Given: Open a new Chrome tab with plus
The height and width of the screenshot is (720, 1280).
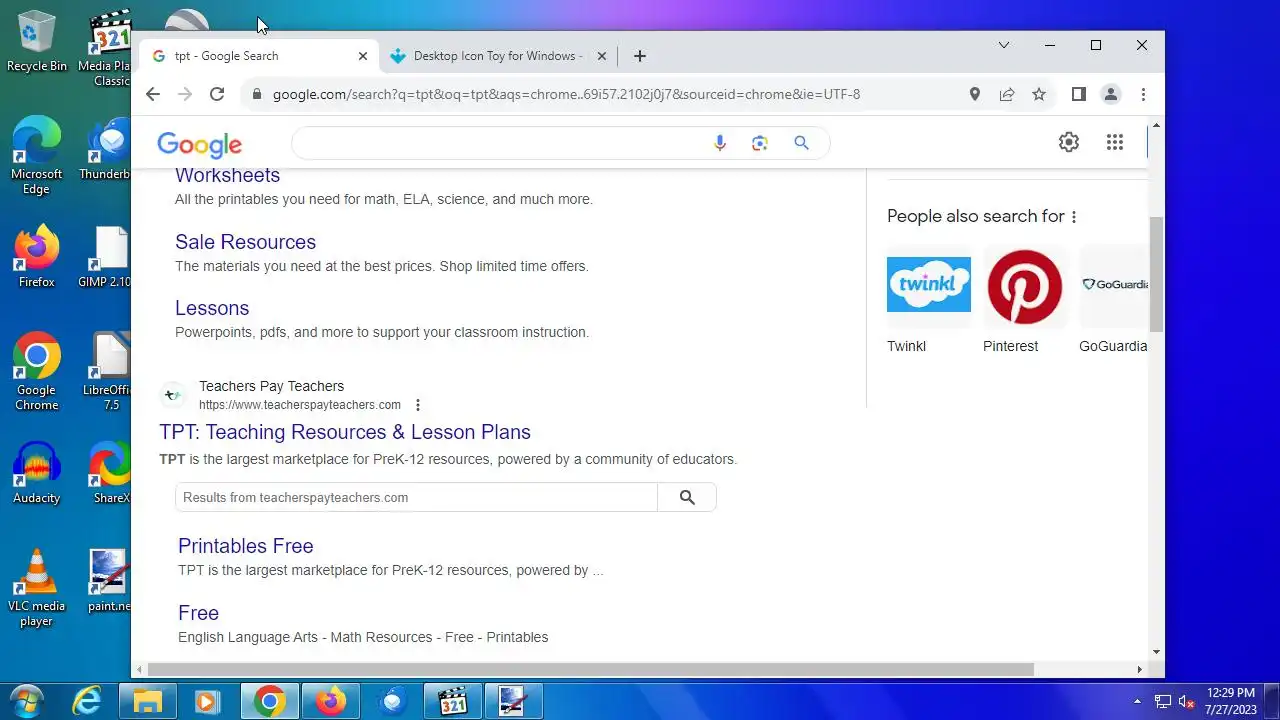Looking at the screenshot, I should 640,56.
